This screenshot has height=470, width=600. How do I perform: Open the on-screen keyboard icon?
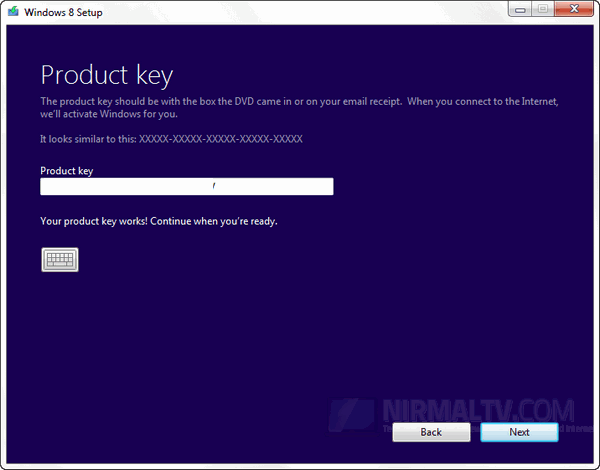(60, 259)
